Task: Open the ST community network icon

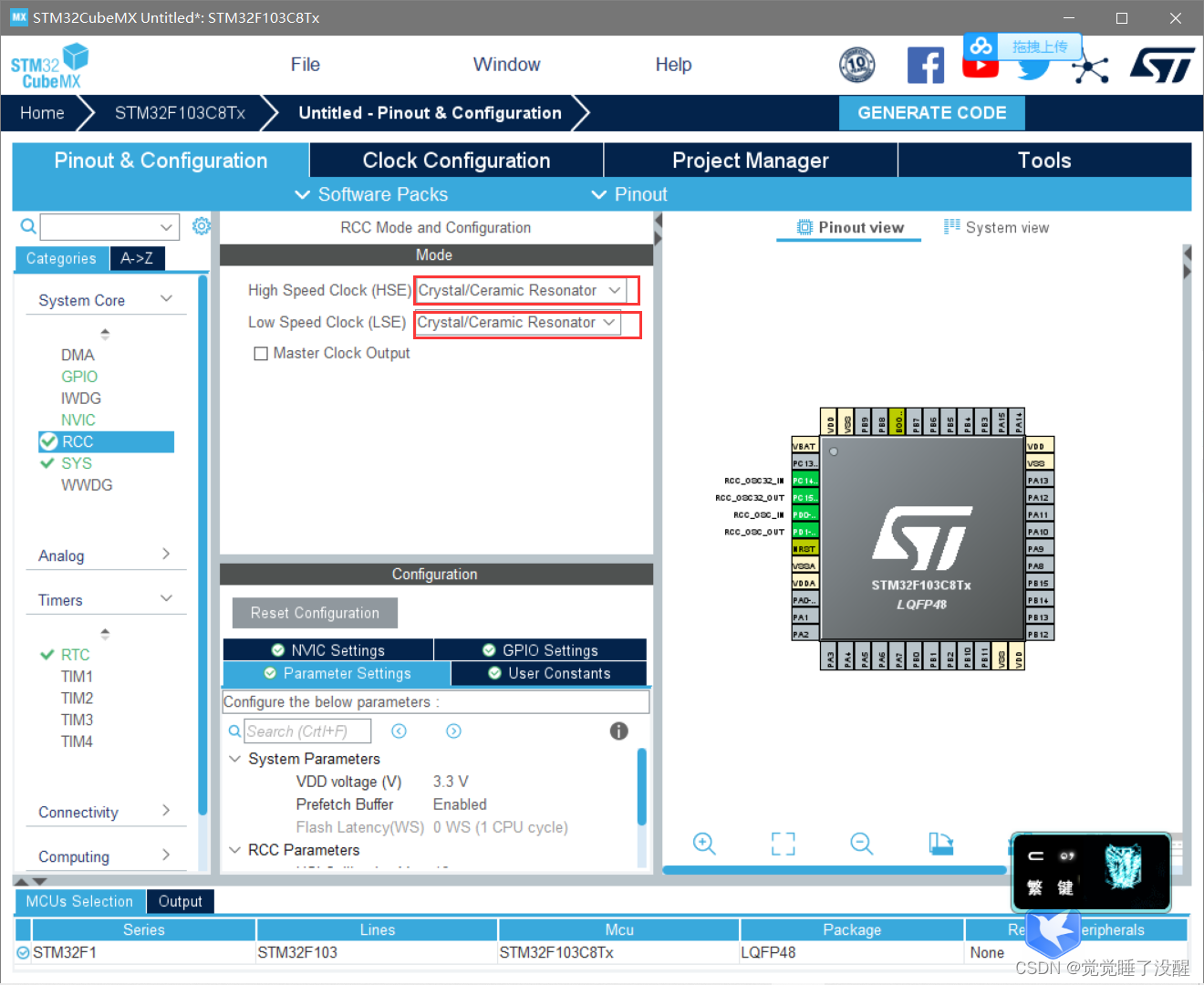Action: pos(1090,68)
